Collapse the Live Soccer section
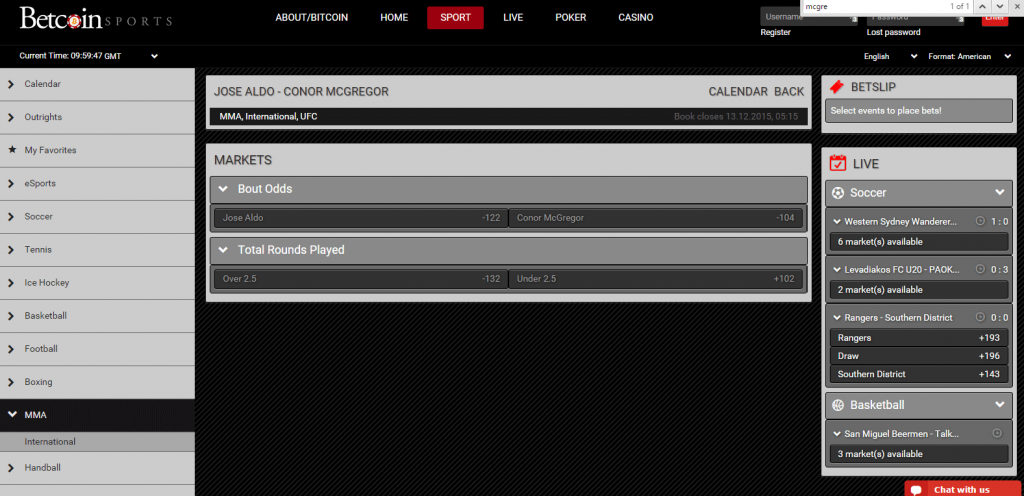1024x496 pixels. [919, 193]
